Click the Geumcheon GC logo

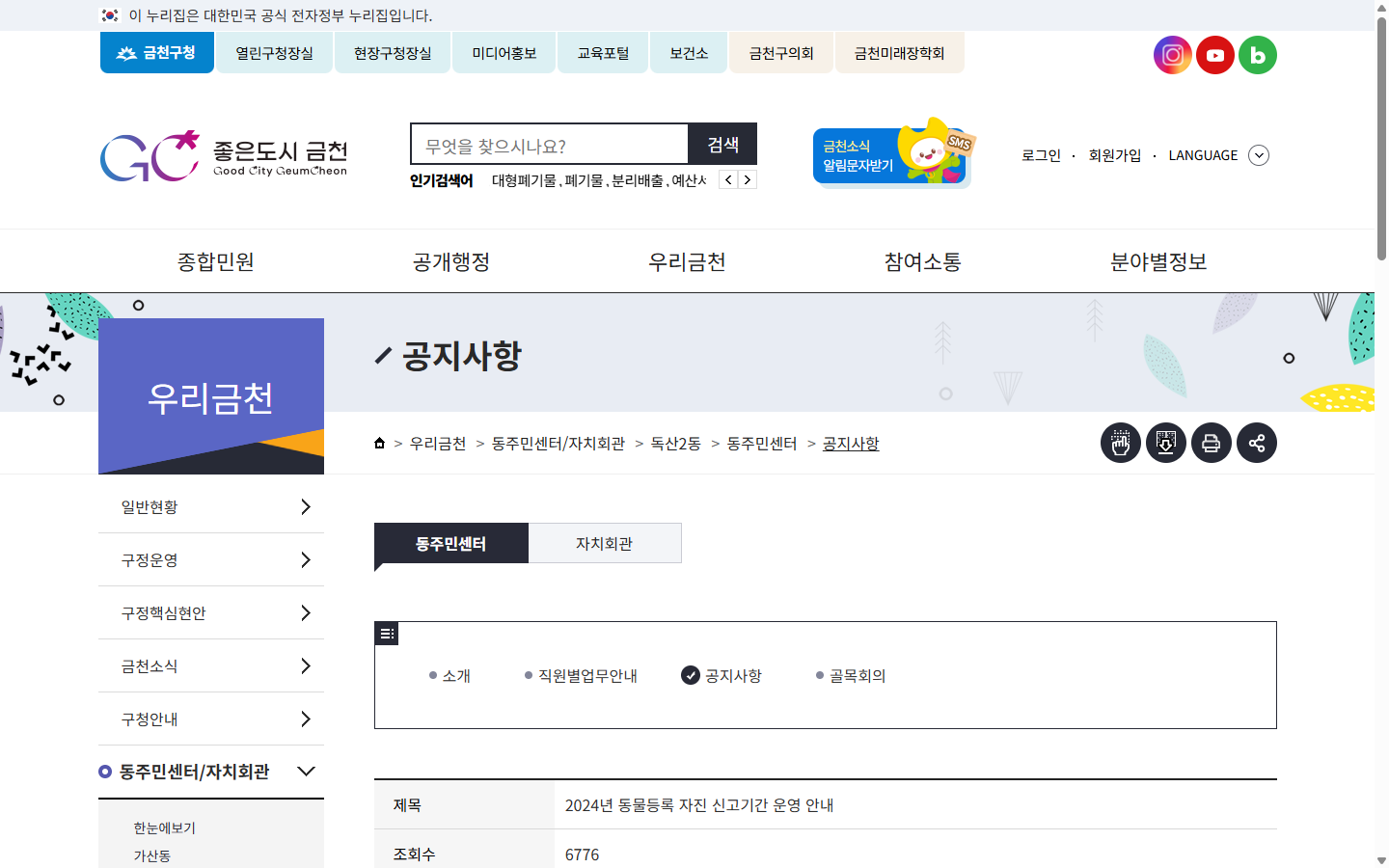pos(224,156)
